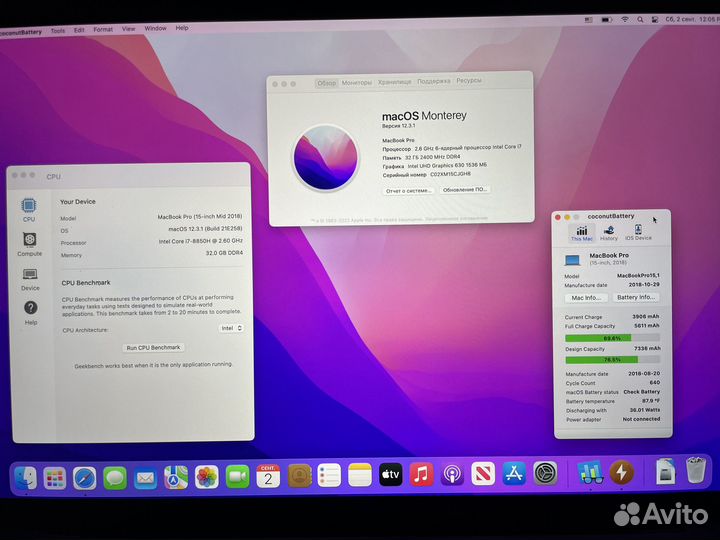Click date and time in menu bar
720x540 pixels.
(x=692, y=19)
